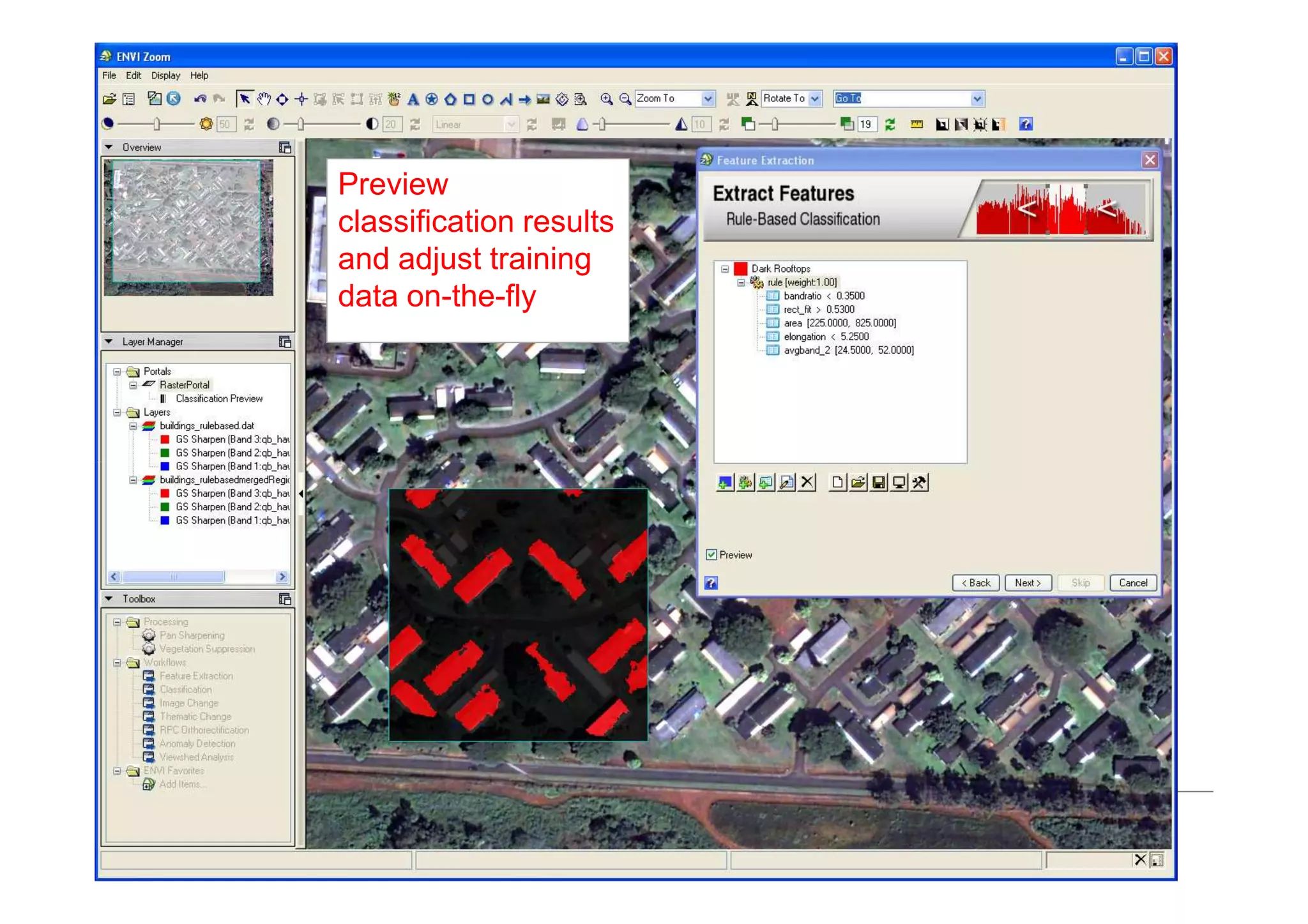Open the Zoom To dropdown
This screenshot has width=1308, height=924.
tap(708, 99)
